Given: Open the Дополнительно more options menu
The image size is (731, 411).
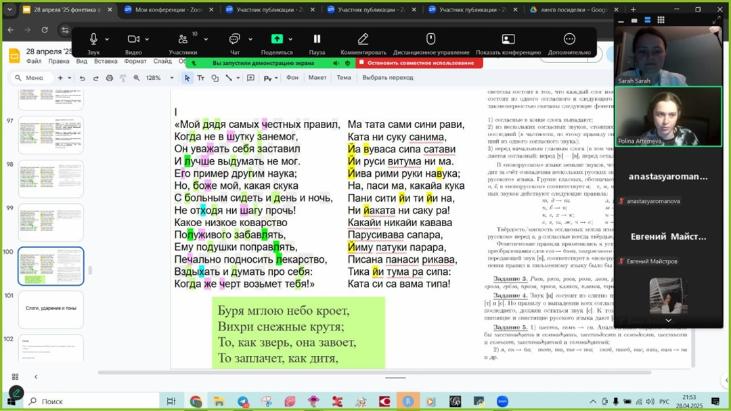Looking at the screenshot, I should tap(569, 39).
